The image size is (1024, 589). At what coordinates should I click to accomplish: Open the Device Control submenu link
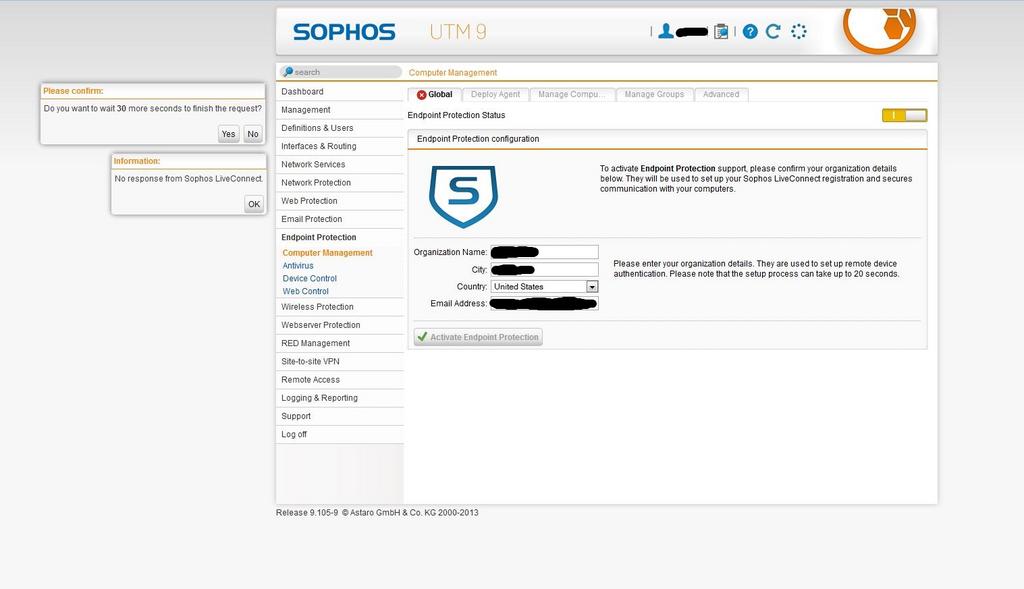pyautogui.click(x=310, y=279)
